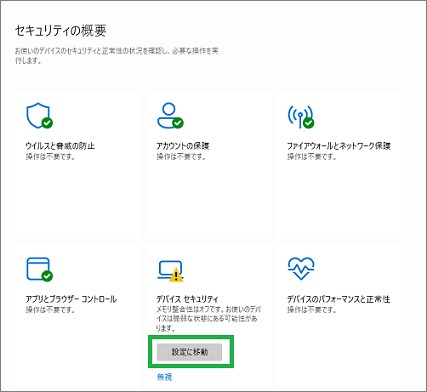Click the 設定に移動 button
The height and width of the screenshot is (392, 427).
189,352
